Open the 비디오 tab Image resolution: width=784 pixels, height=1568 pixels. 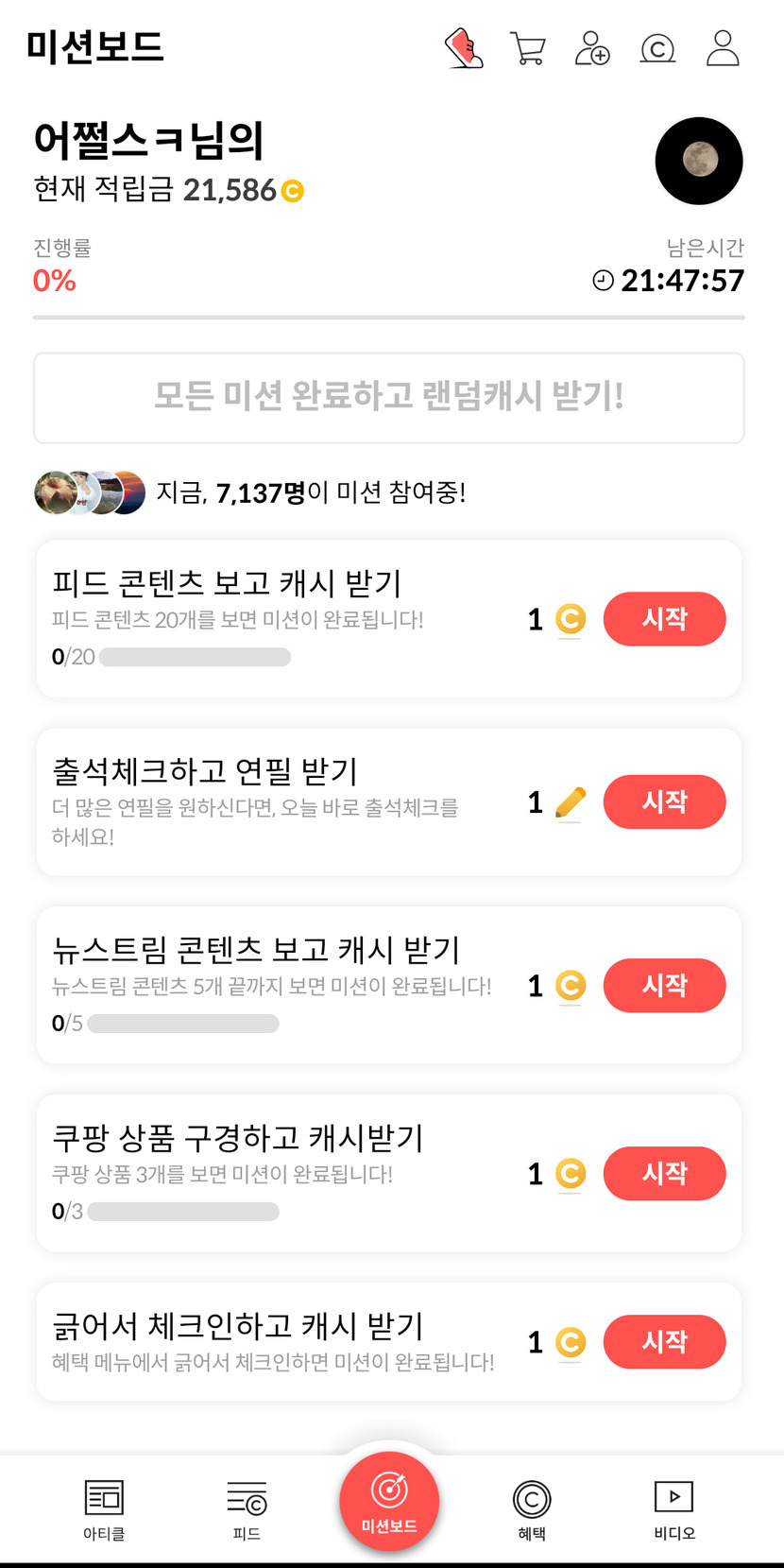click(674, 1509)
